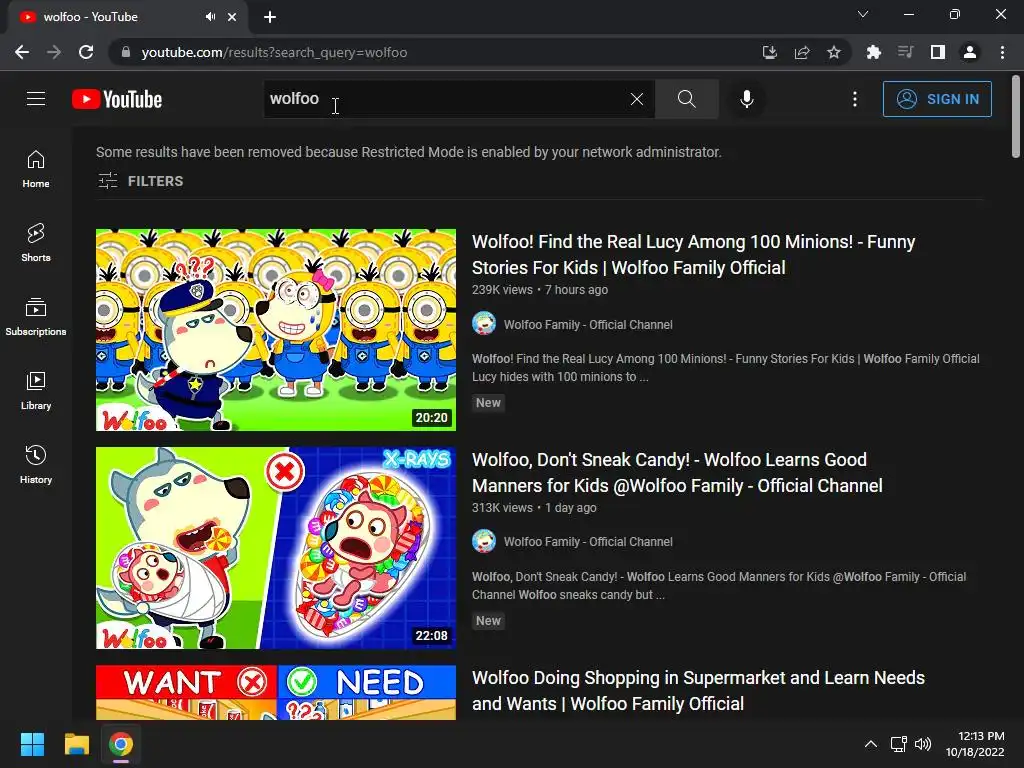Go to the YouTube logo home link
The width and height of the screenshot is (1024, 768).
pyautogui.click(x=117, y=99)
